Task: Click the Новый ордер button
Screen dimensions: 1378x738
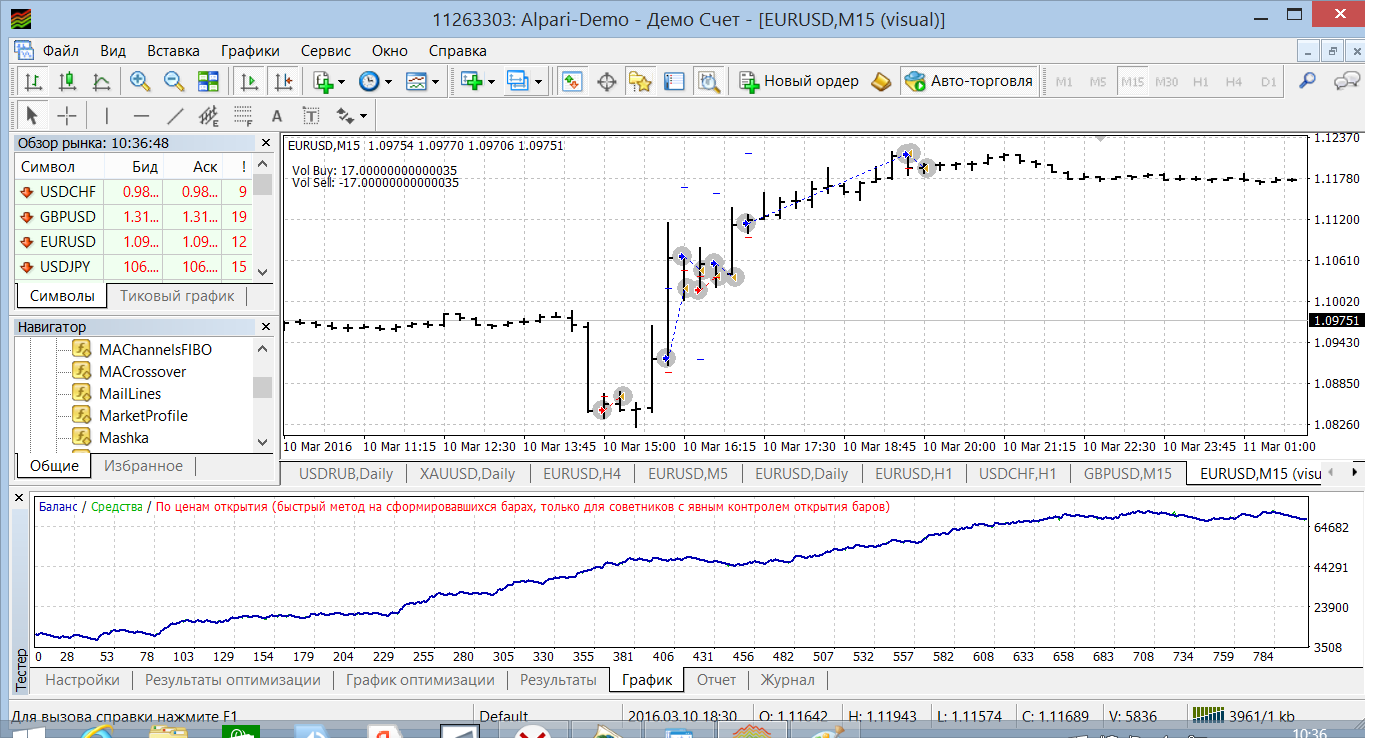Action: pos(799,81)
